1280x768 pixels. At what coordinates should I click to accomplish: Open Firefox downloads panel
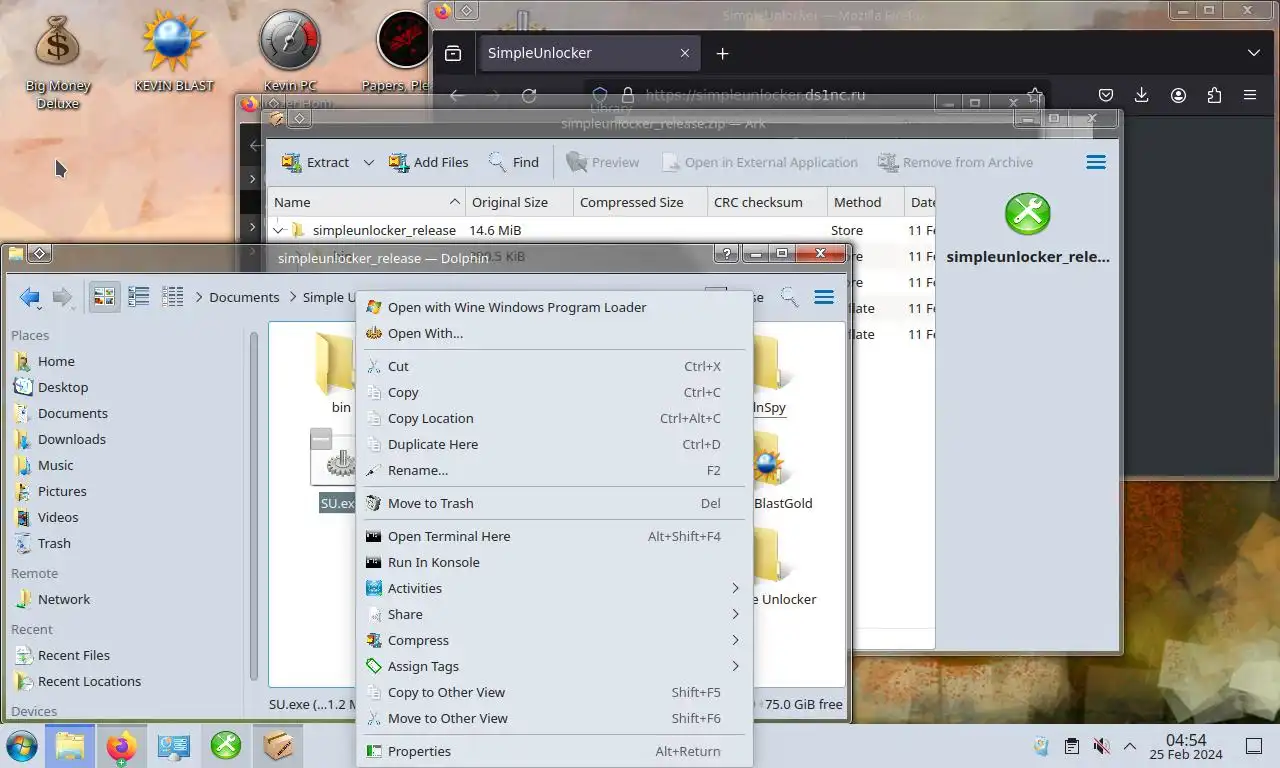tap(1142, 95)
